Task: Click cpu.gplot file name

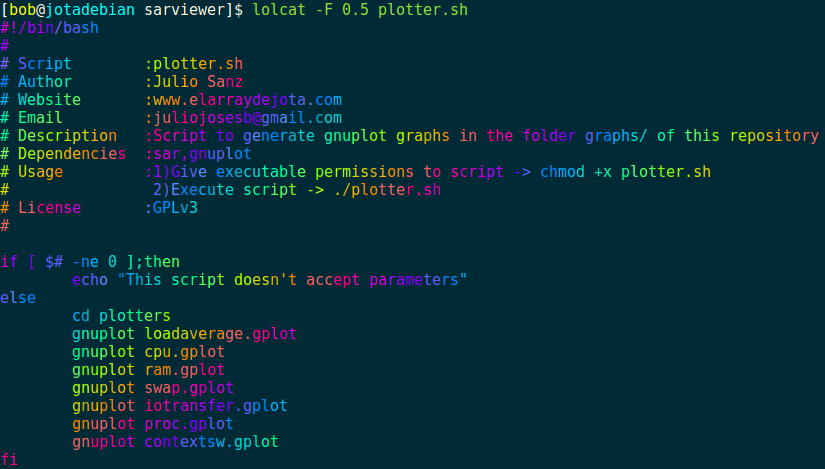Action: point(184,352)
